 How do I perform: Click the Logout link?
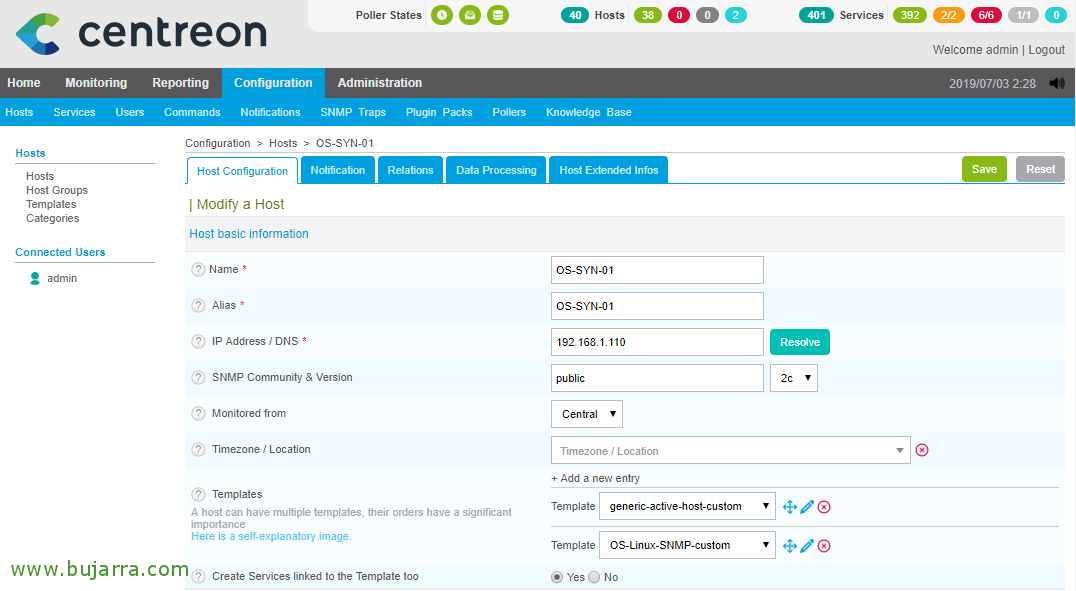pyautogui.click(x=1046, y=49)
